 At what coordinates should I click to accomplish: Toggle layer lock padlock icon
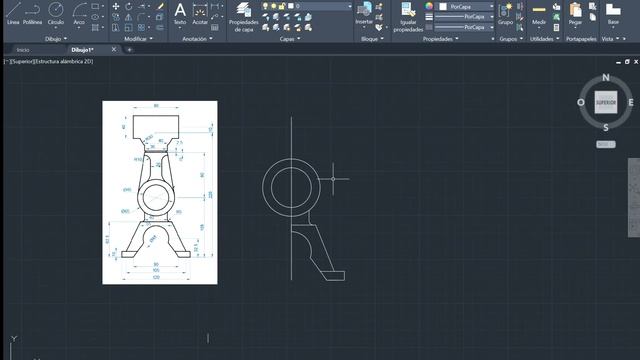point(282,6)
